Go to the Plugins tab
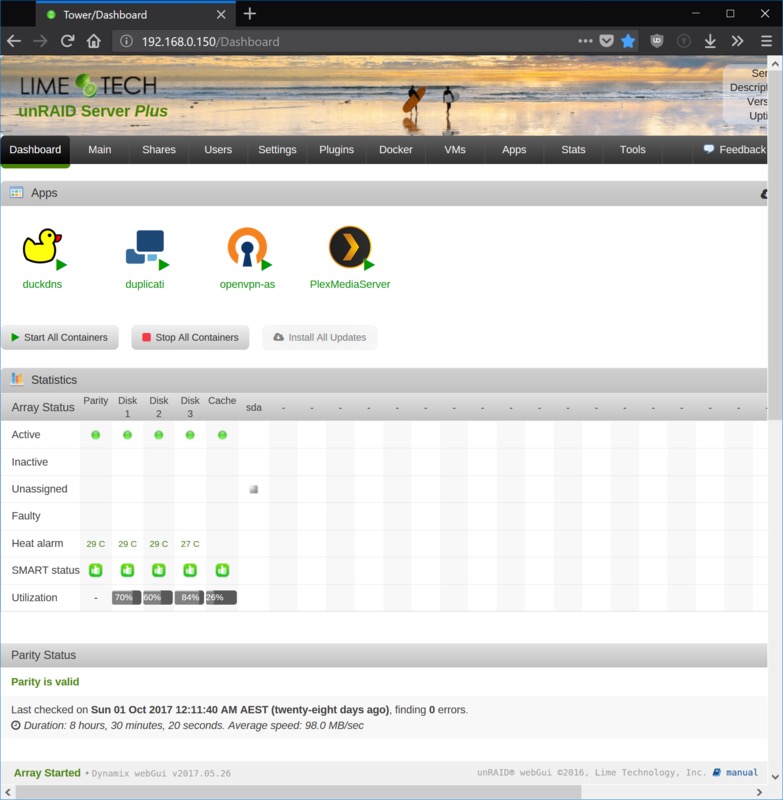This screenshot has height=800, width=783. click(x=336, y=149)
